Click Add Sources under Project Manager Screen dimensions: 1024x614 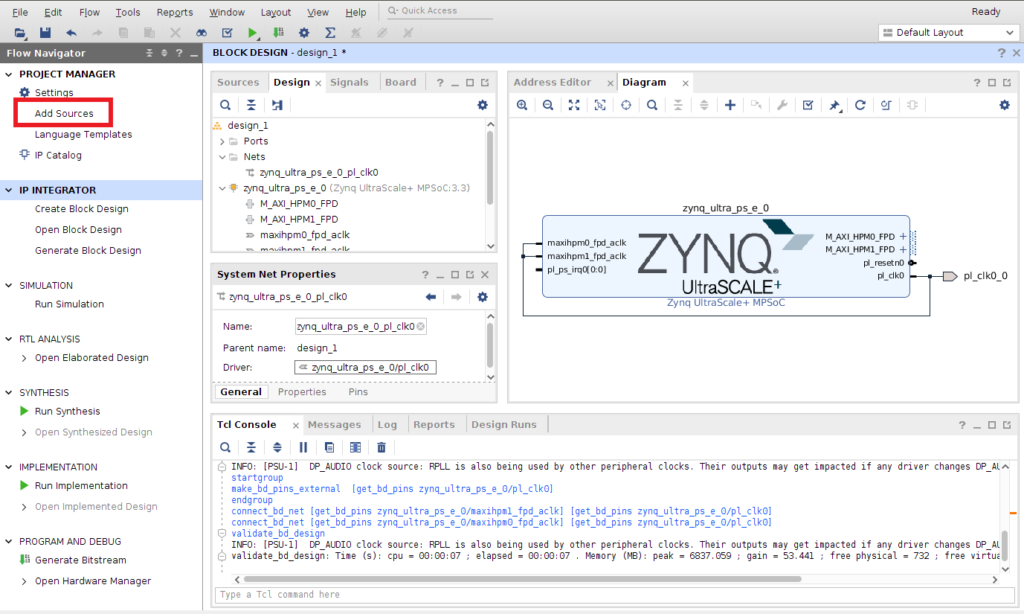tap(63, 113)
